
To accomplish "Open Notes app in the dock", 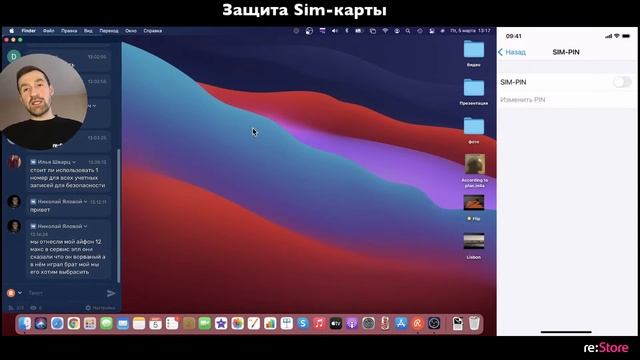I will [139, 324].
